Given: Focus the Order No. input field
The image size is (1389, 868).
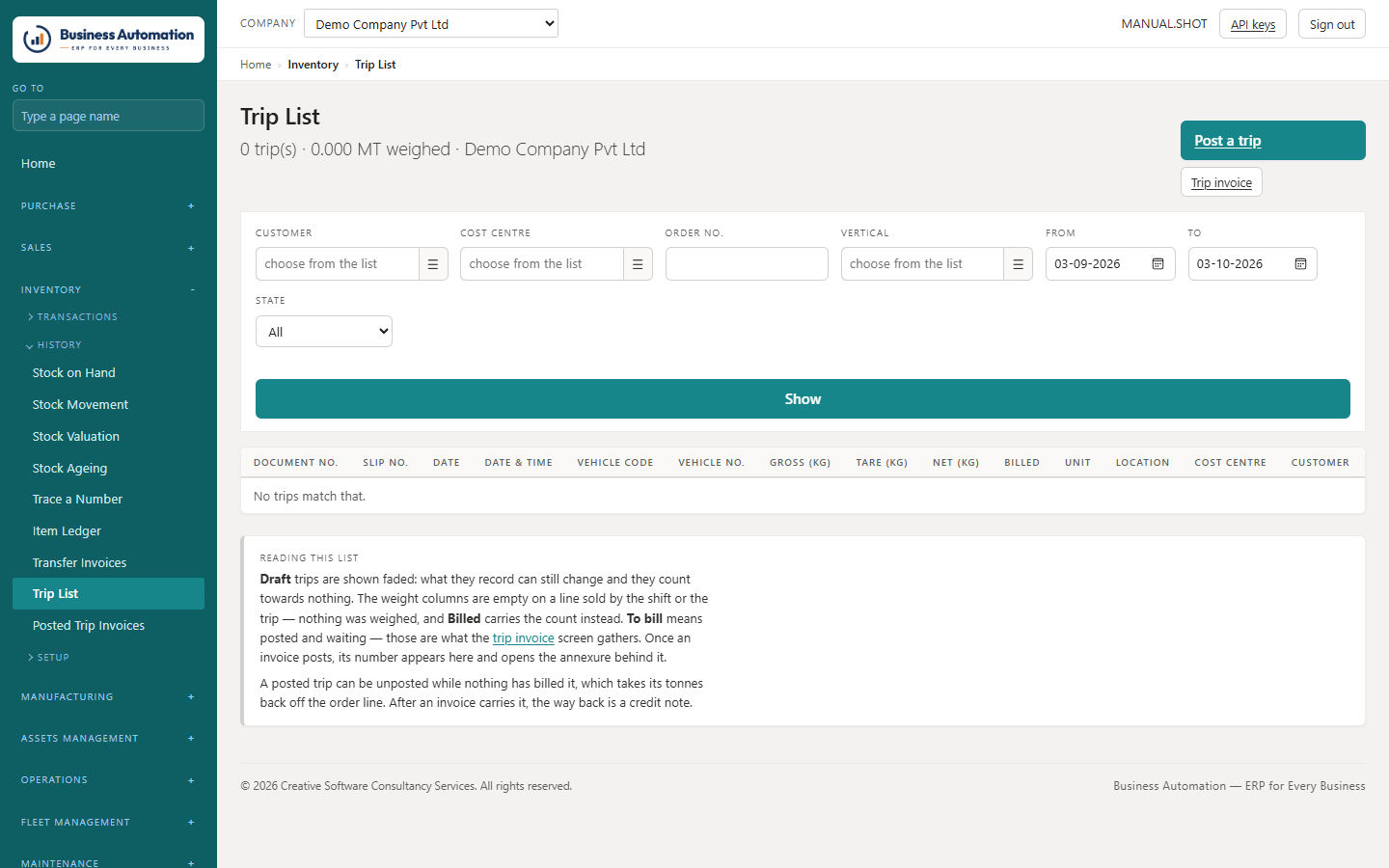Looking at the screenshot, I should click(x=747, y=264).
